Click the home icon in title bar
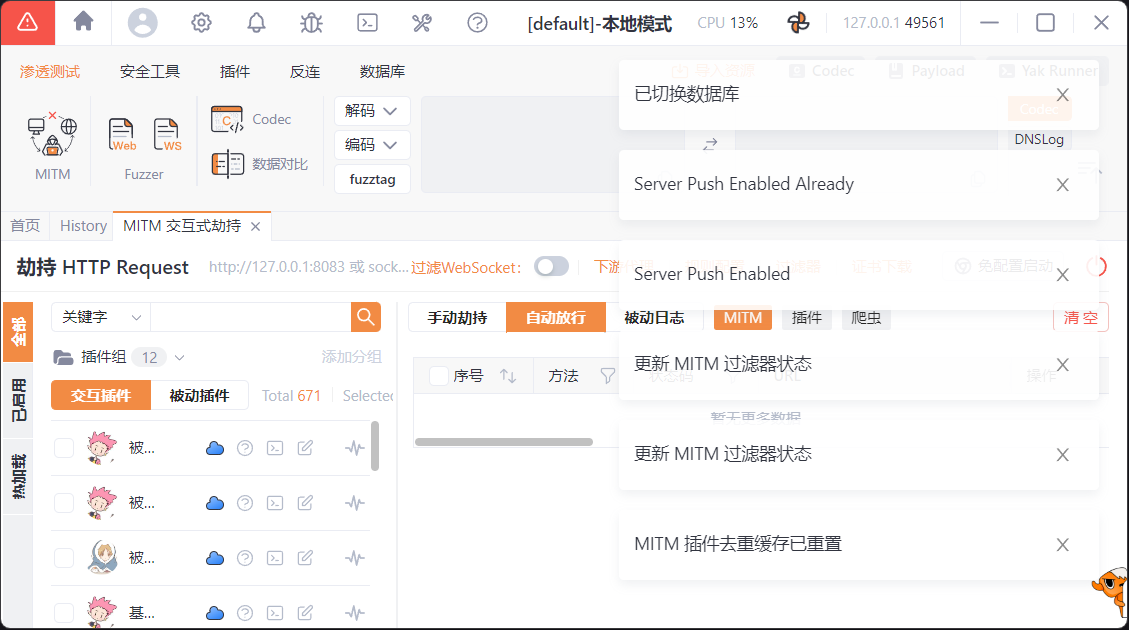The height and width of the screenshot is (630, 1129). click(x=84, y=22)
